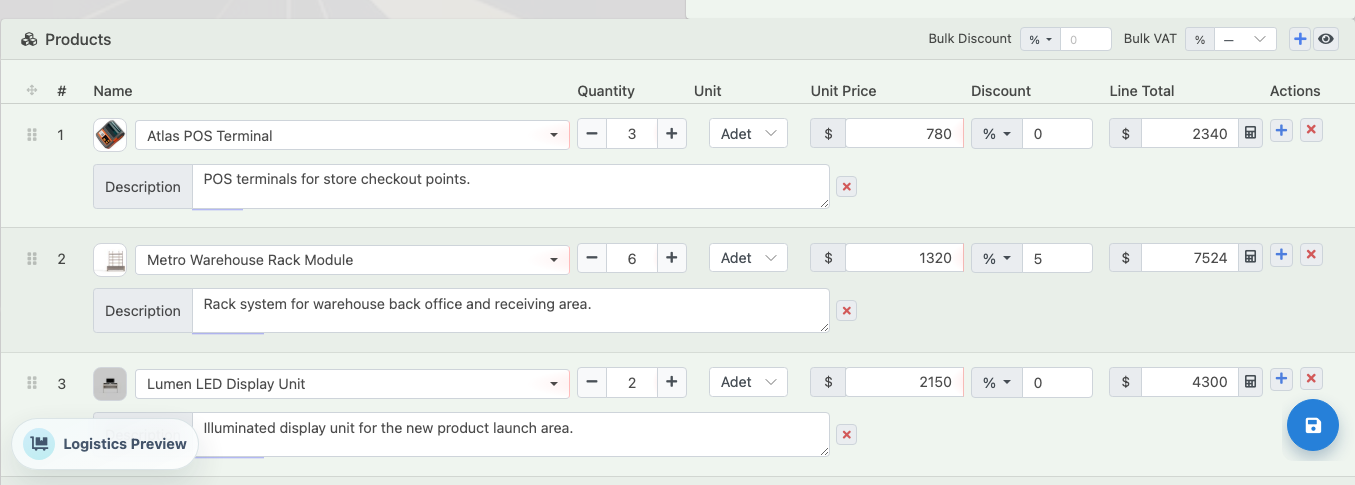Screen dimensions: 1355x485
Task: Click the move icon in table header
Action: (31, 90)
